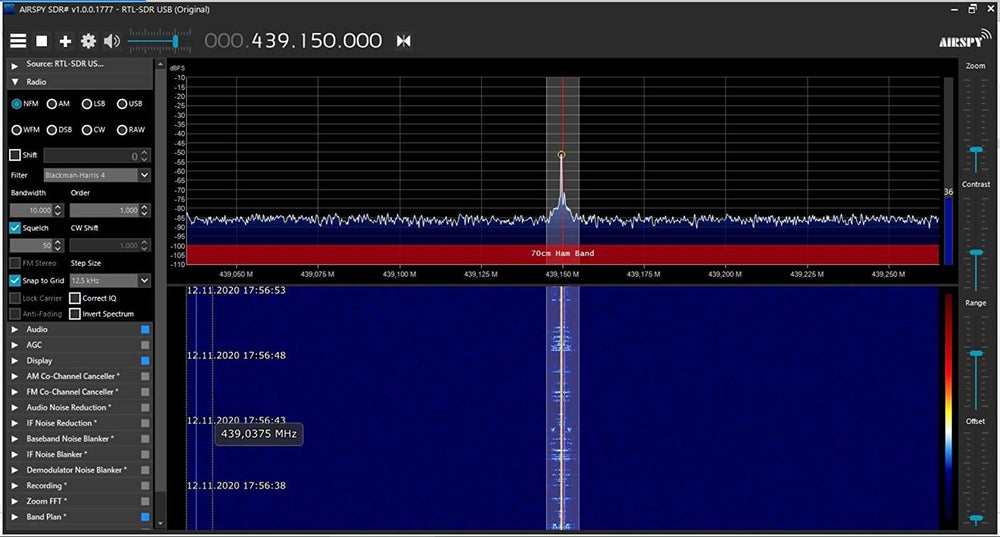Viewport: 1000px width, 537px height.
Task: Enable the Shift checkbox
Action: (x=15, y=155)
